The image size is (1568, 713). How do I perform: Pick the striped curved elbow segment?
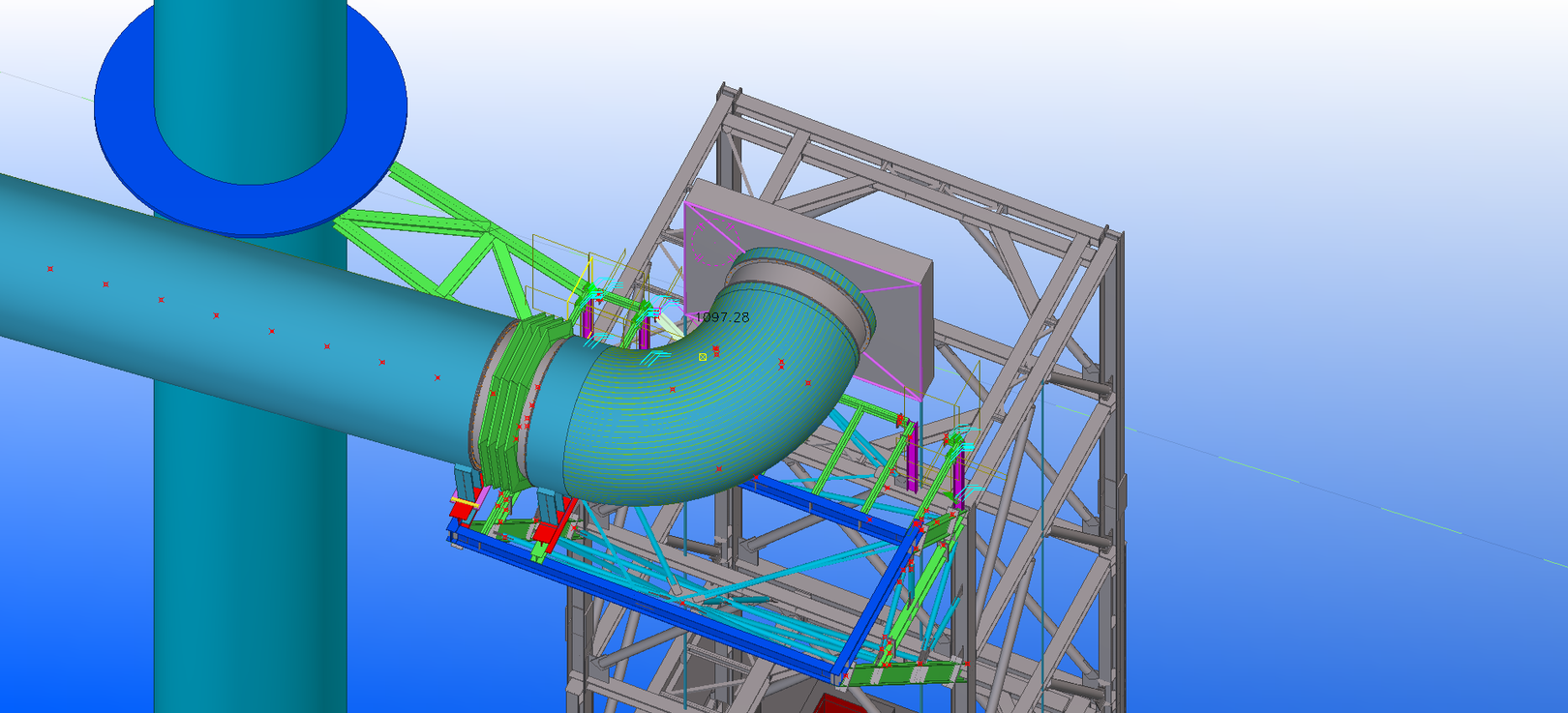pyautogui.click(x=678, y=426)
